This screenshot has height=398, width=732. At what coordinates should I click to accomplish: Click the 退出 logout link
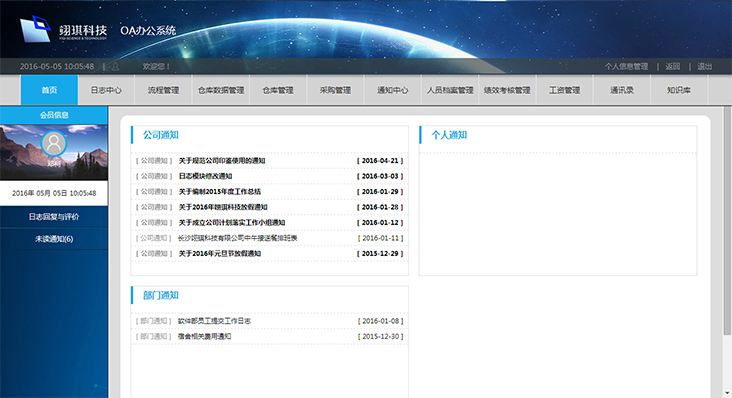(705, 67)
